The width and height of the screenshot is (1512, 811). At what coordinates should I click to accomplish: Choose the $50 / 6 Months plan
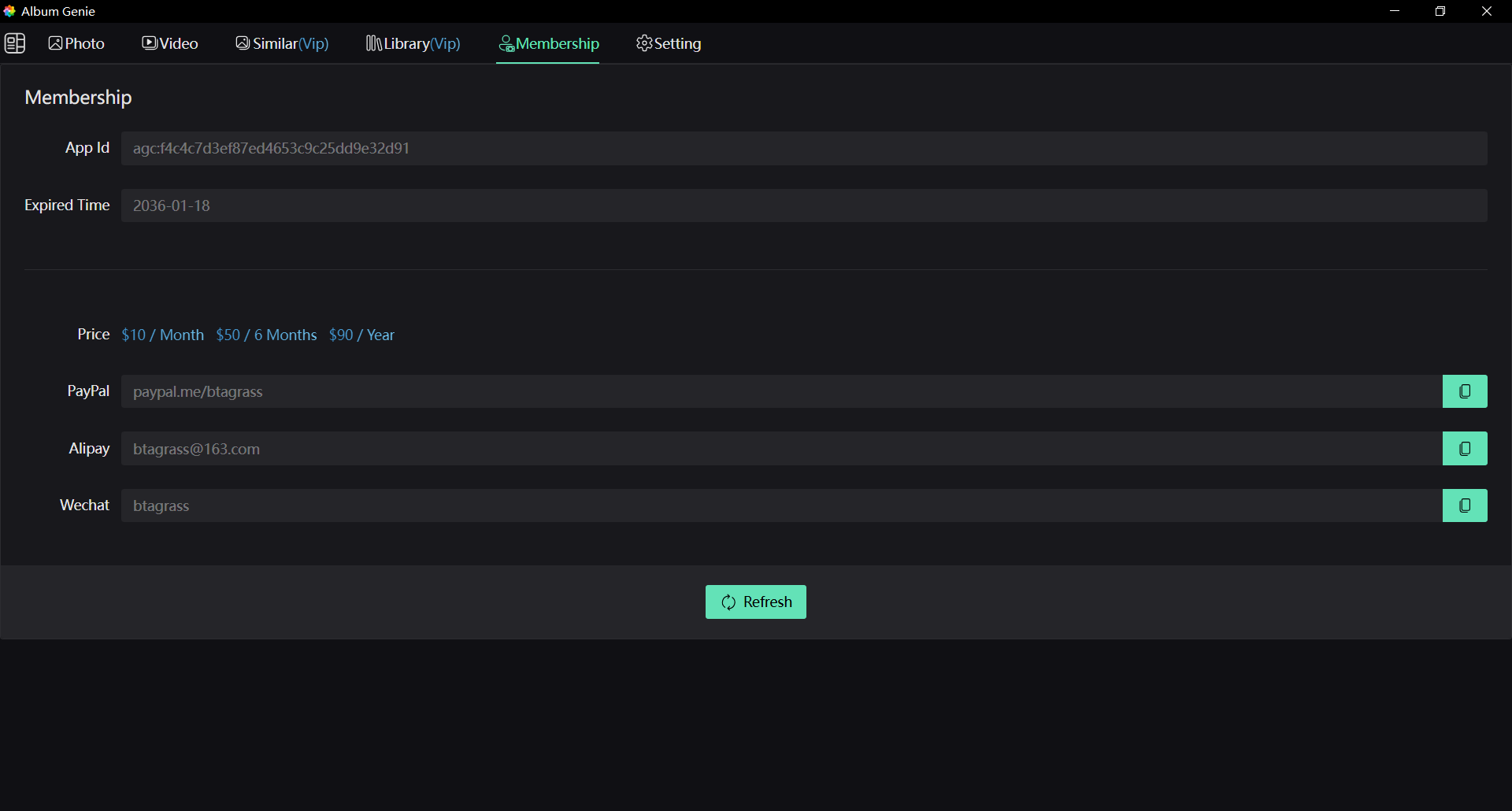pyautogui.click(x=265, y=335)
